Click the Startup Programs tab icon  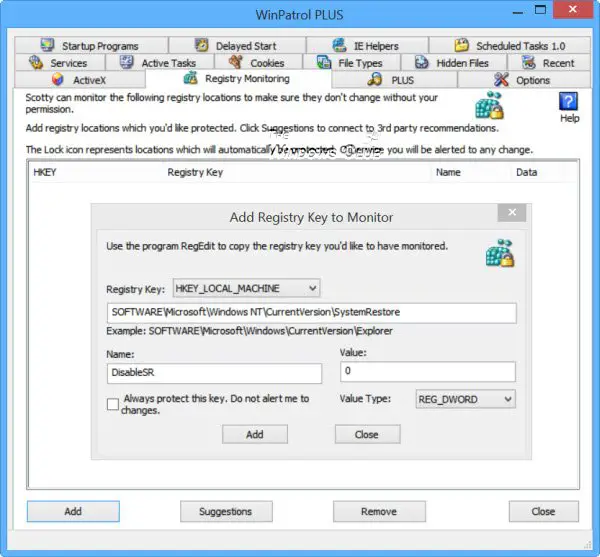(x=47, y=45)
